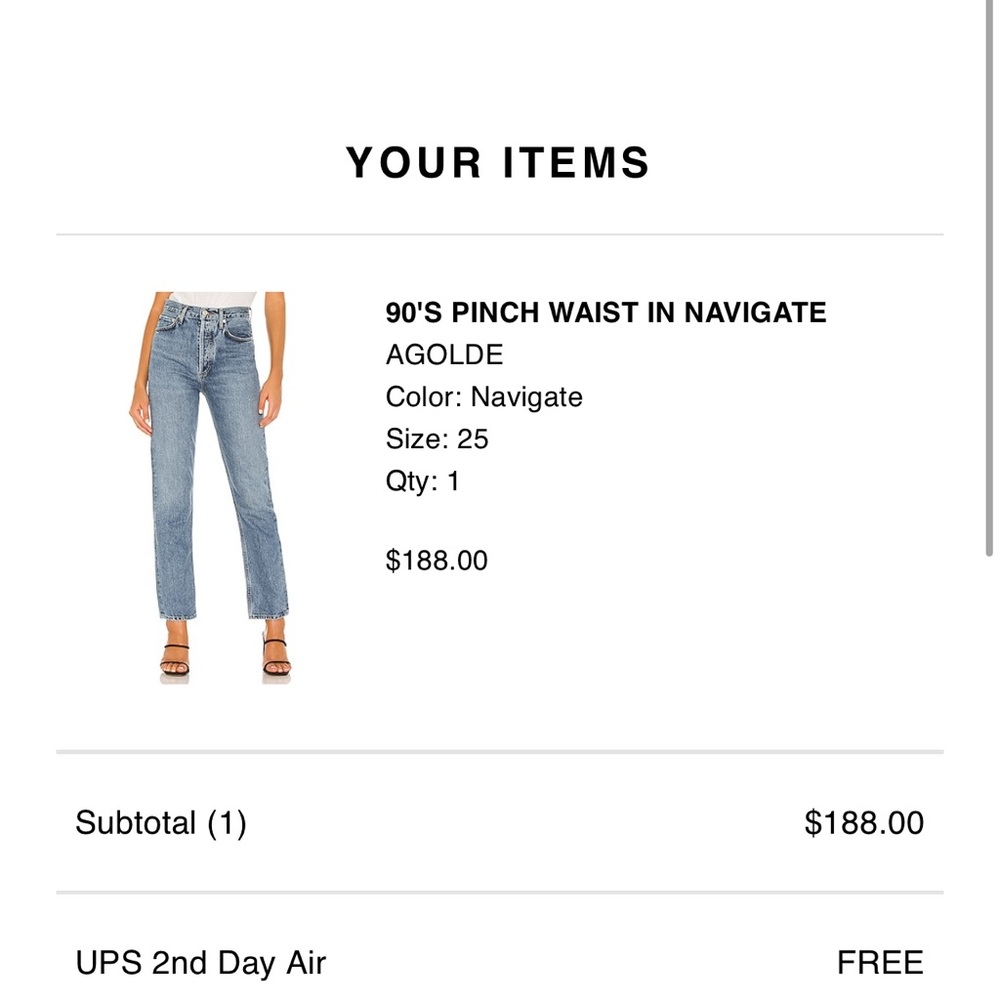1000x1000 pixels.
Task: Click the UPS 2nd Day Air shipping label
Action: click(x=201, y=962)
